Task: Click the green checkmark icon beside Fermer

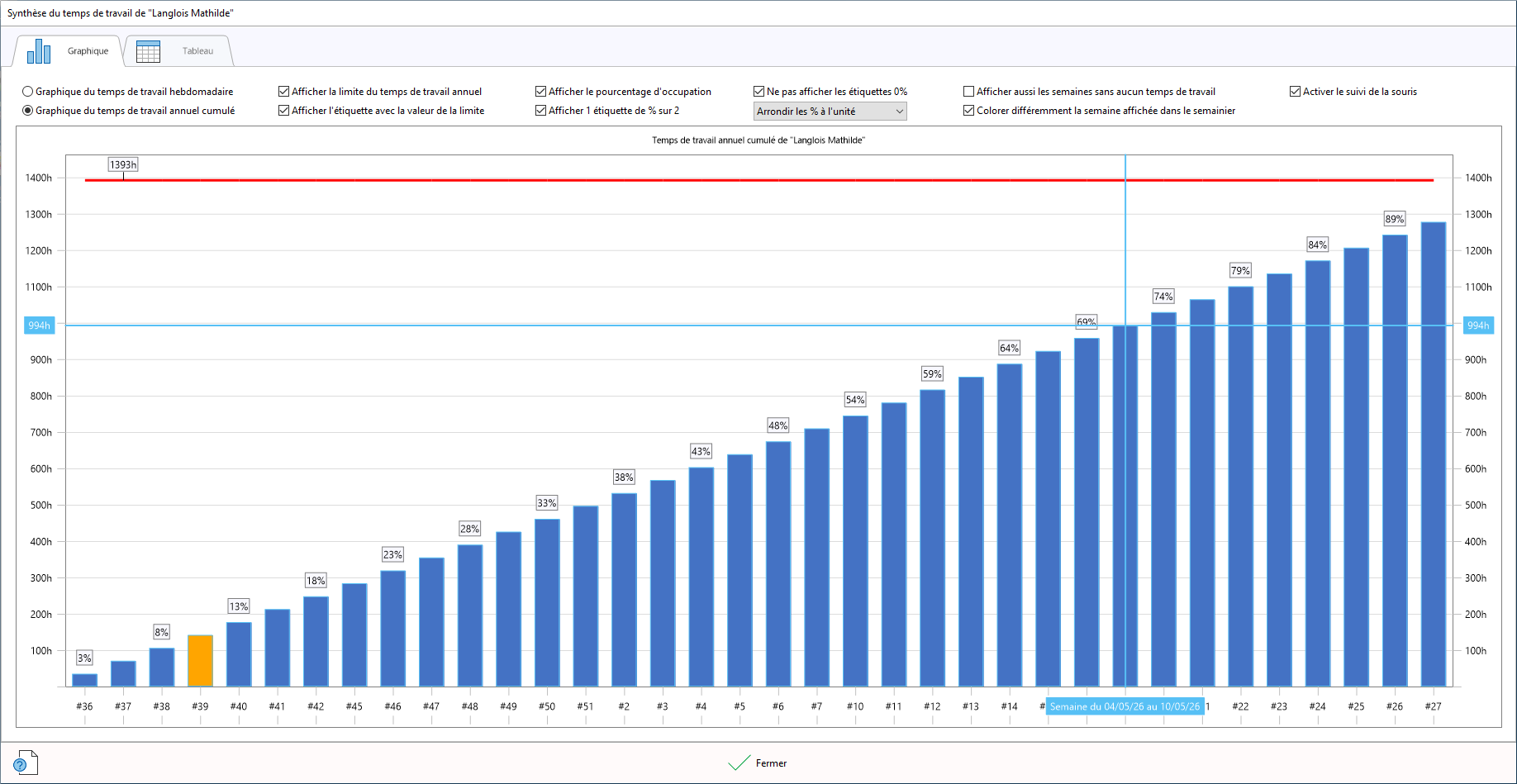Action: (739, 763)
